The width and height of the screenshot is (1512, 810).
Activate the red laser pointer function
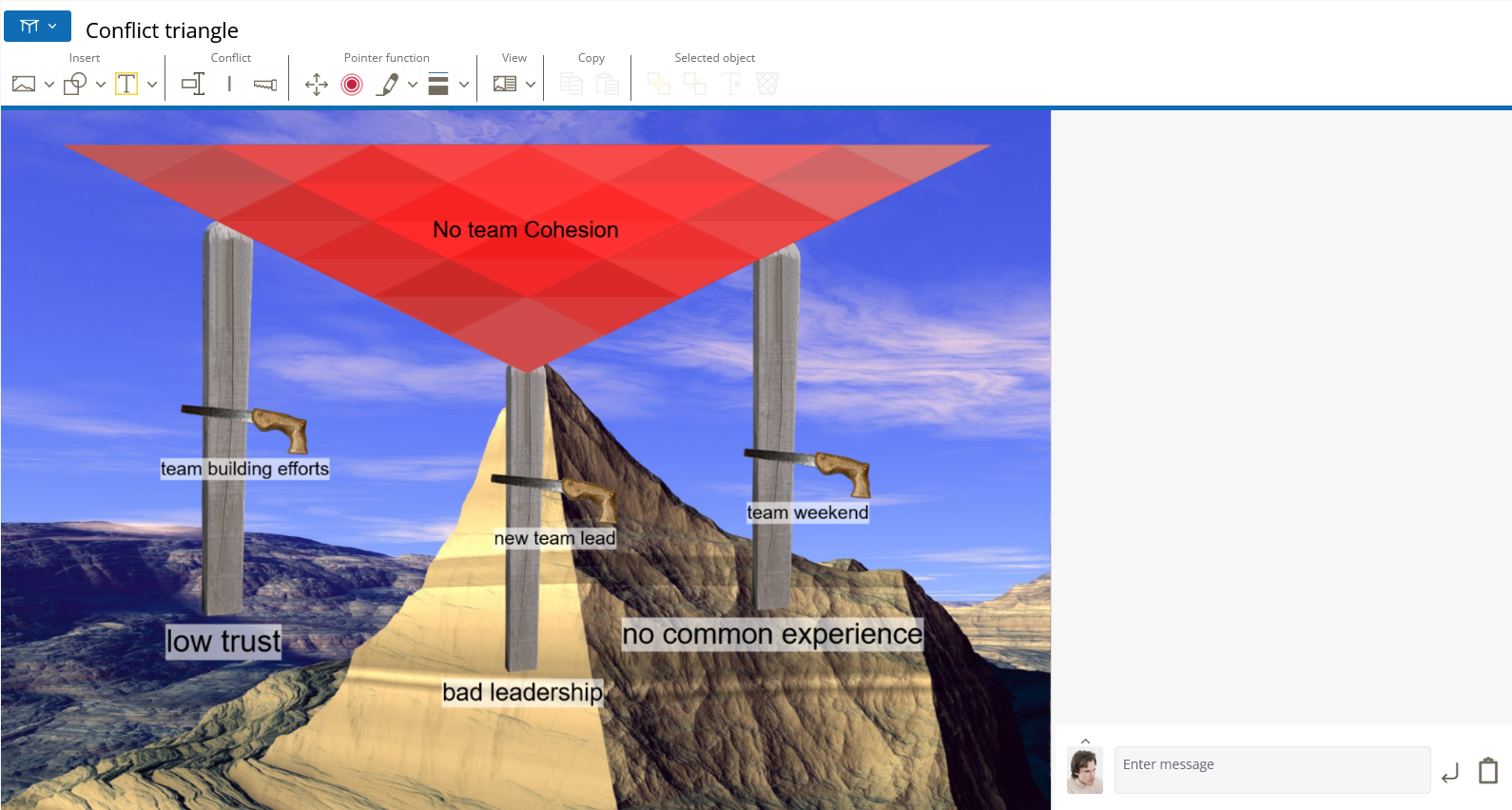point(352,85)
